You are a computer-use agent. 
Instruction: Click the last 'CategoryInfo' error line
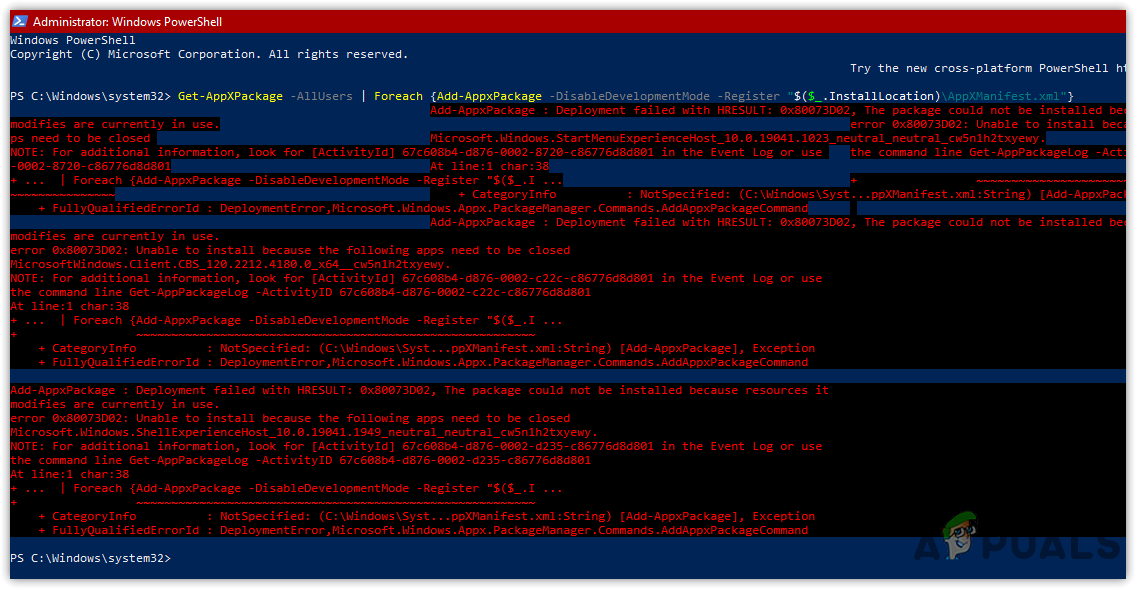point(427,517)
